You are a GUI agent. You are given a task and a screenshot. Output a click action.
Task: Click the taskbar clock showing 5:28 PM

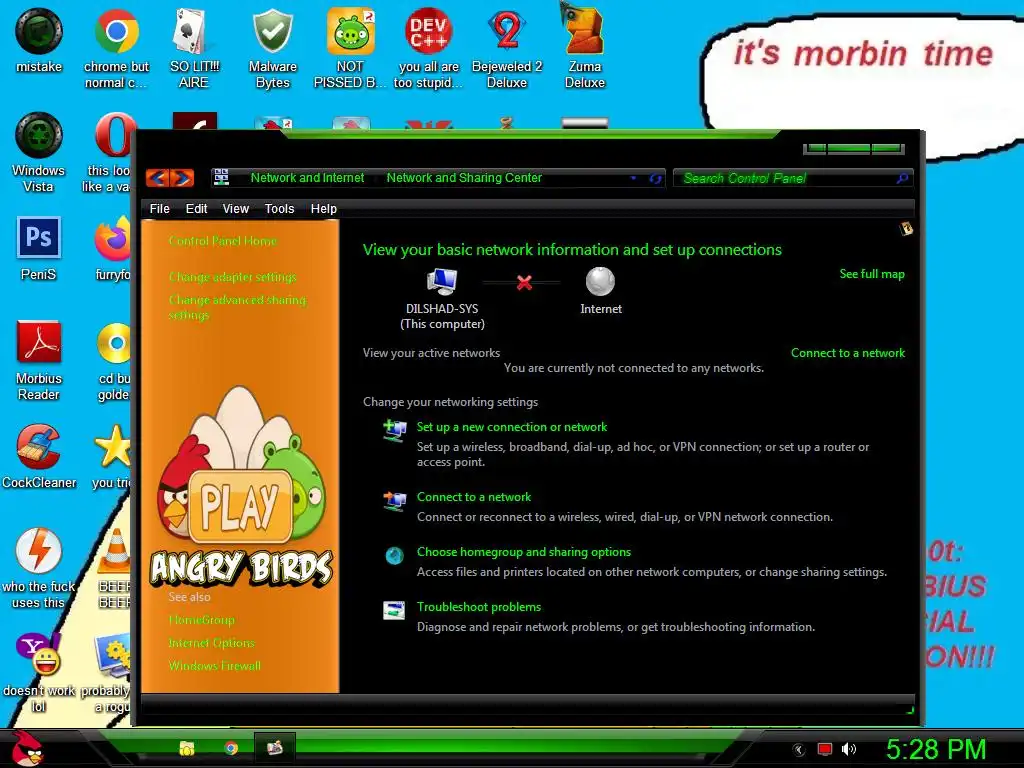935,749
